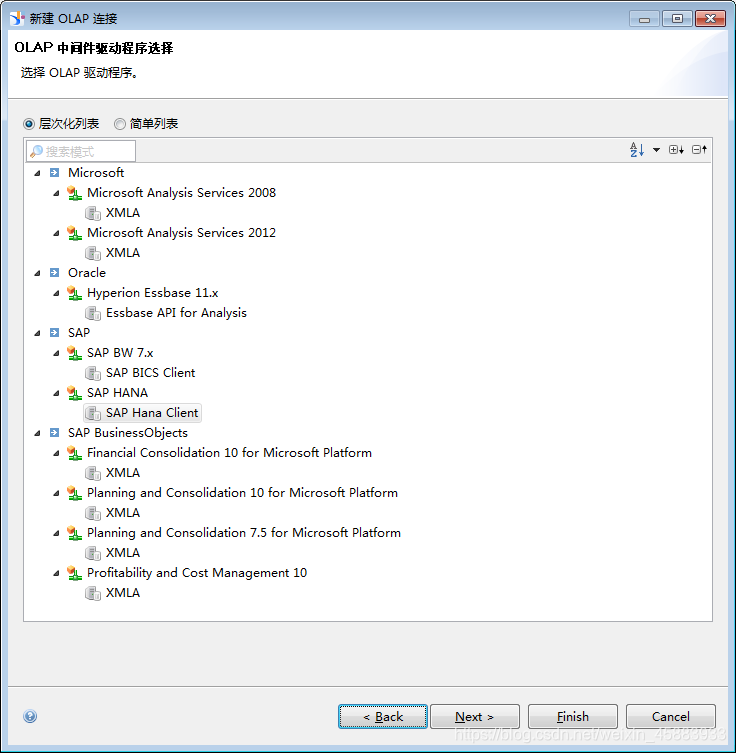Click driver icon of XMLA under Analysis Services 2008

click(93, 213)
